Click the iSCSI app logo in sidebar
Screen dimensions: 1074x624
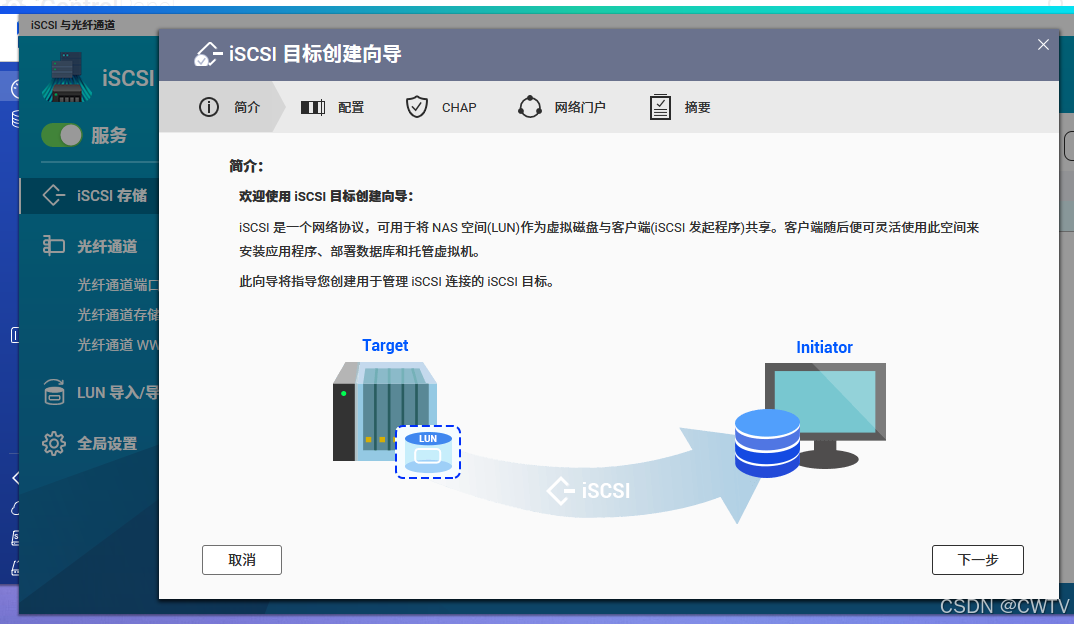[67, 77]
